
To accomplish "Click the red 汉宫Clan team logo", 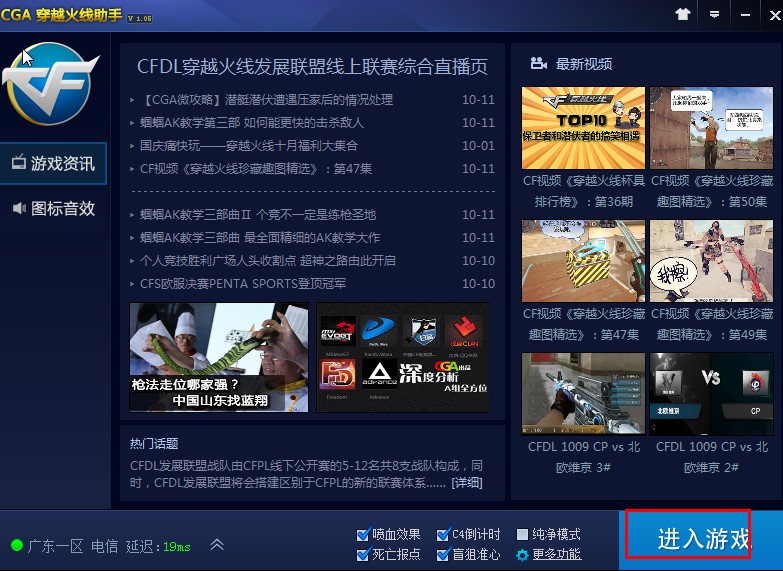I will pos(464,332).
